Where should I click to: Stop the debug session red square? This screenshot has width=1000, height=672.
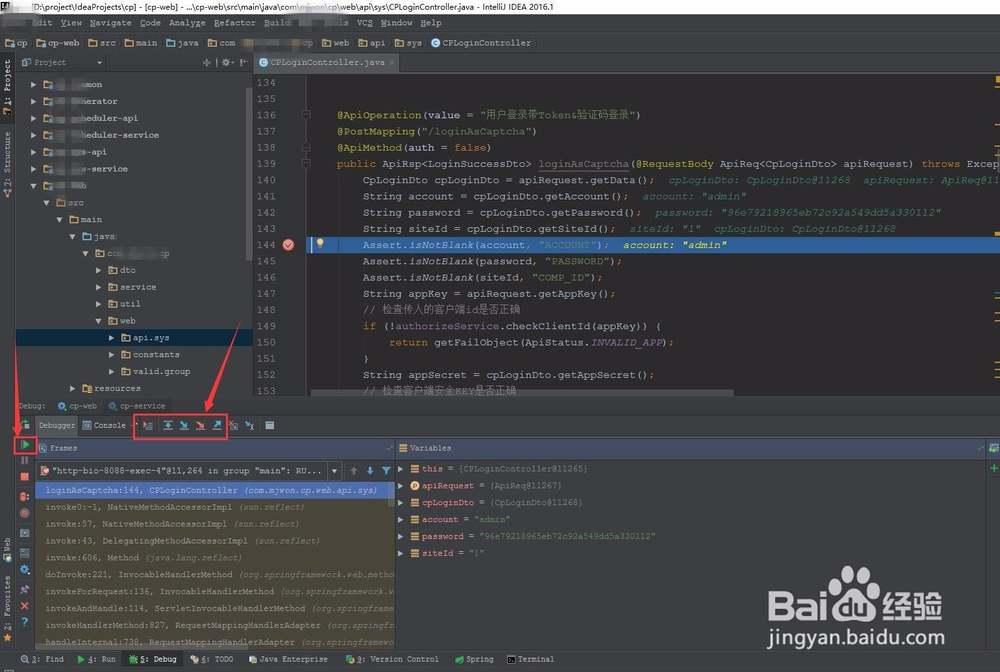click(x=25, y=476)
